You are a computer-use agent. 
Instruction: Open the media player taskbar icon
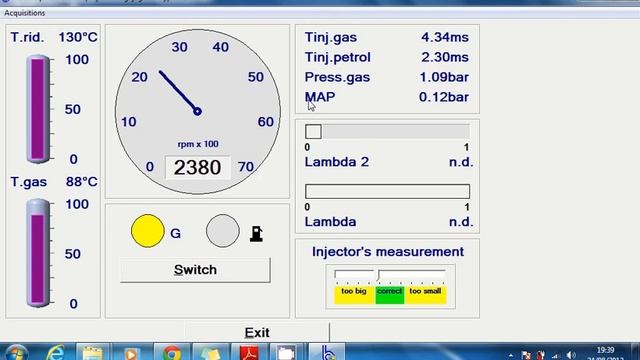(x=131, y=353)
